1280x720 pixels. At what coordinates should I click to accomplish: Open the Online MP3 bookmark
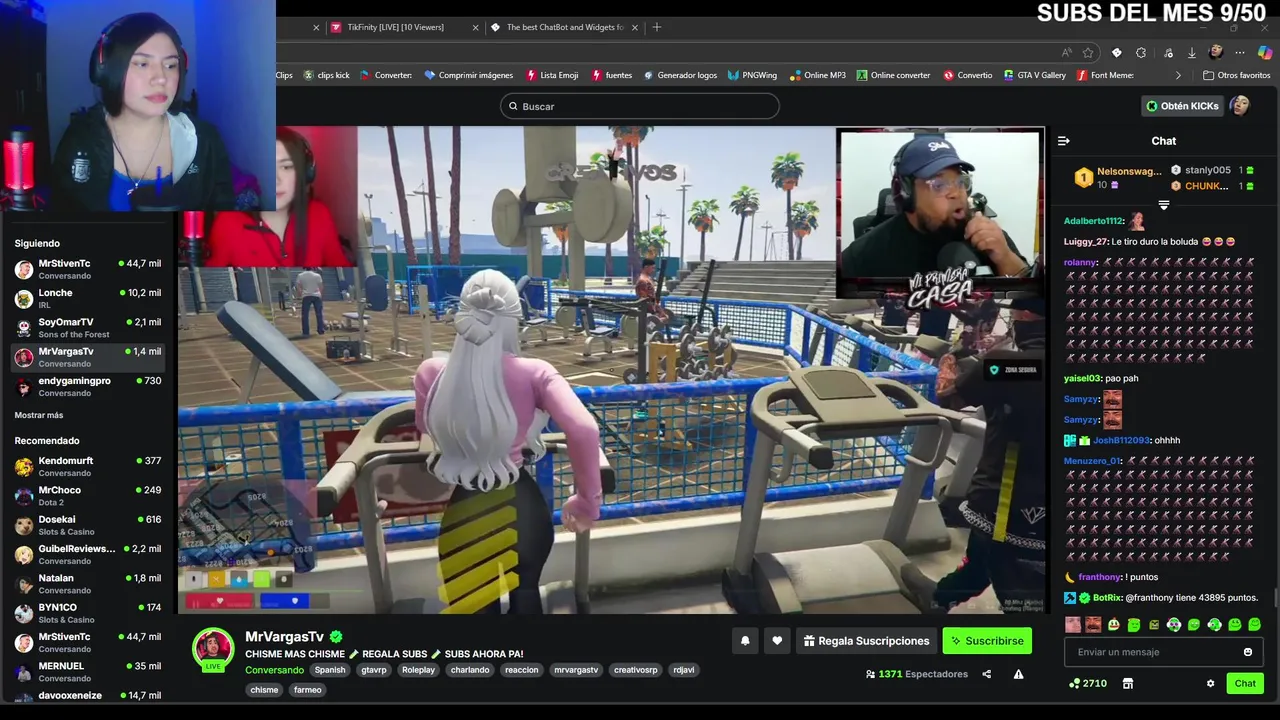(817, 75)
